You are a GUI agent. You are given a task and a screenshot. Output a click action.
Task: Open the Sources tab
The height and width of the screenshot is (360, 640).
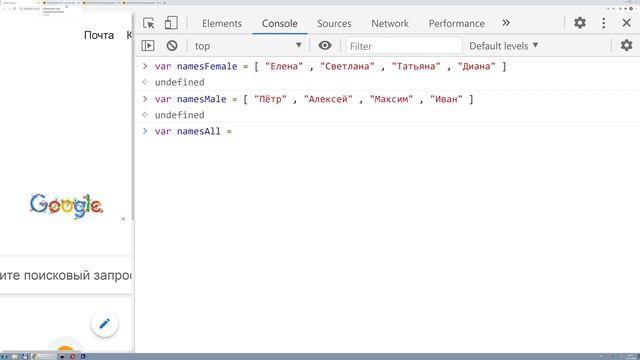(334, 24)
